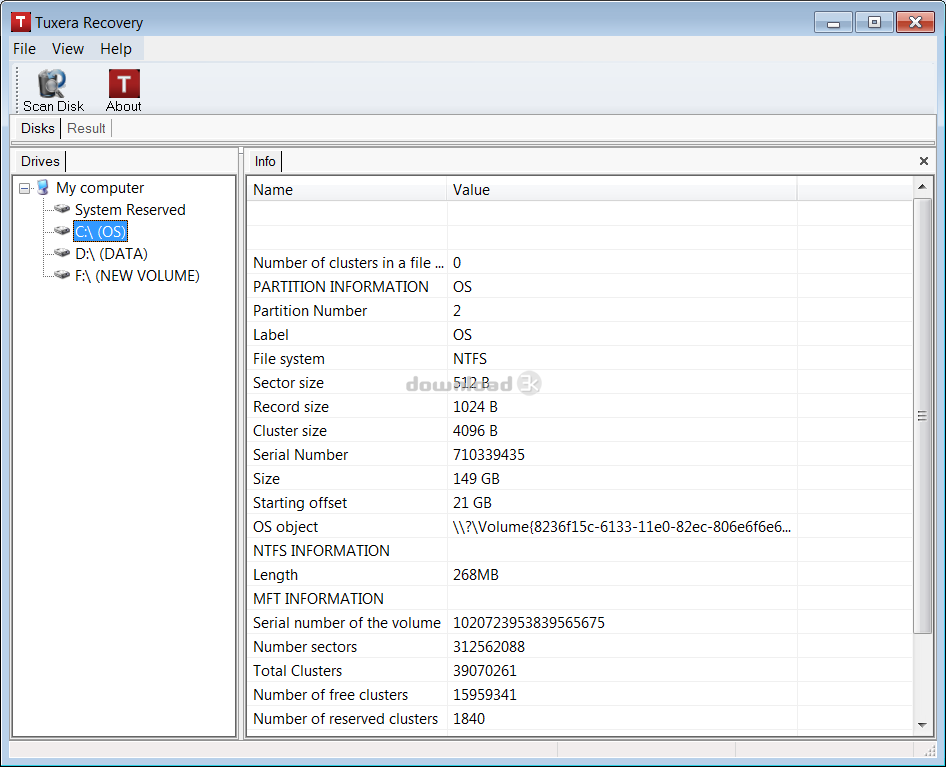
Task: Click the '1024 B' record size value
Action: click(475, 407)
